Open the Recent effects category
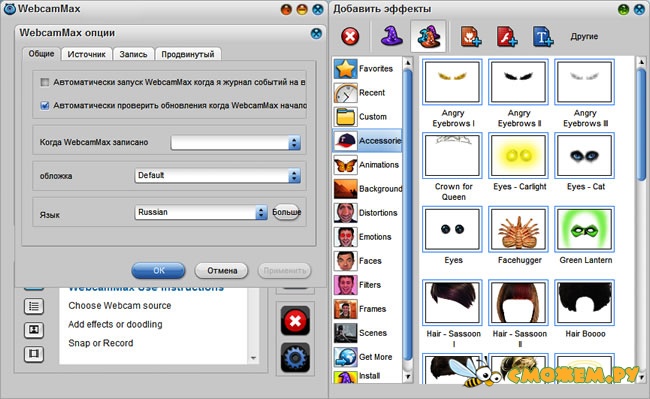 tap(367, 93)
